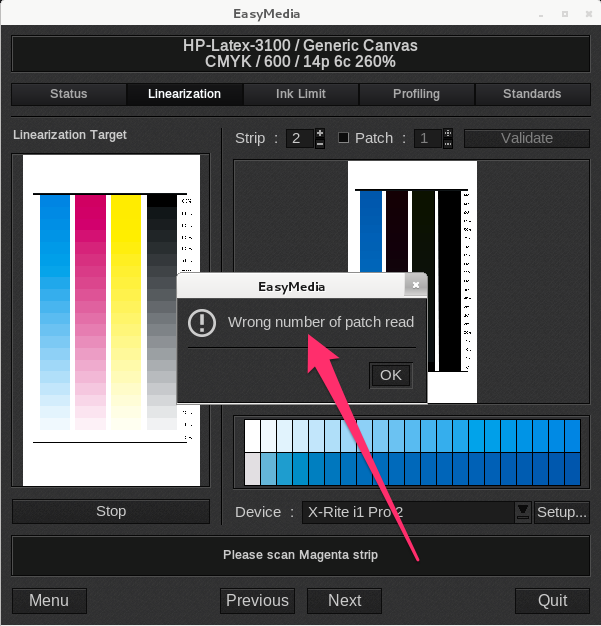Viewport: 601px width, 626px height.
Task: Increase the Strip number with the plus arrow
Action: [320, 133]
